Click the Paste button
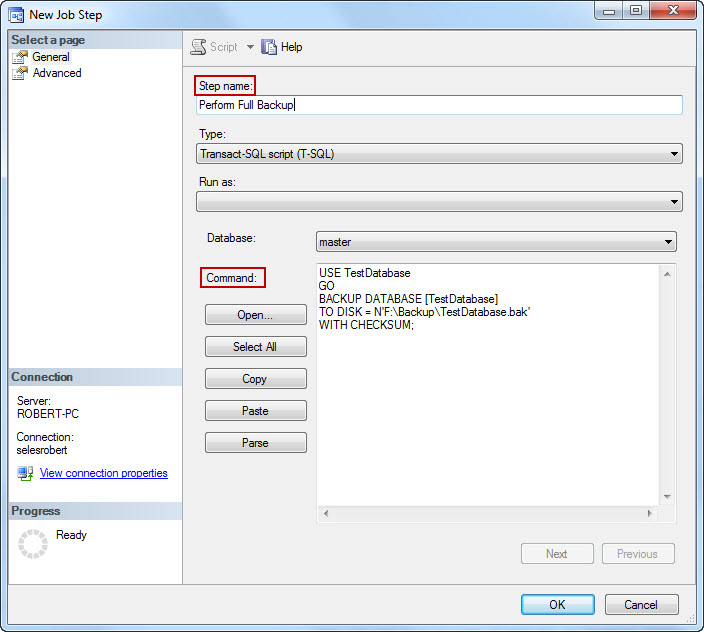This screenshot has height=632, width=704. click(255, 411)
